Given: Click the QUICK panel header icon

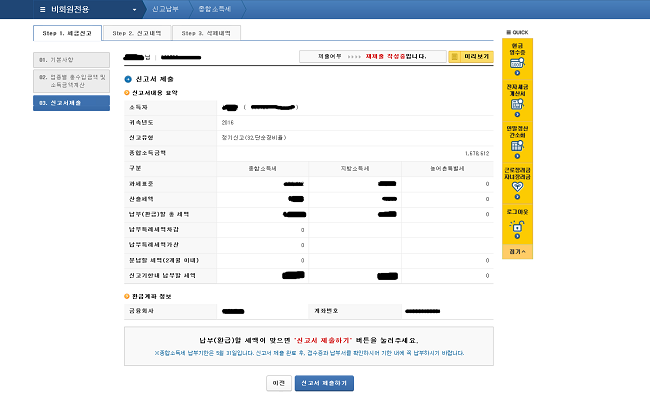Looking at the screenshot, I should click(507, 33).
